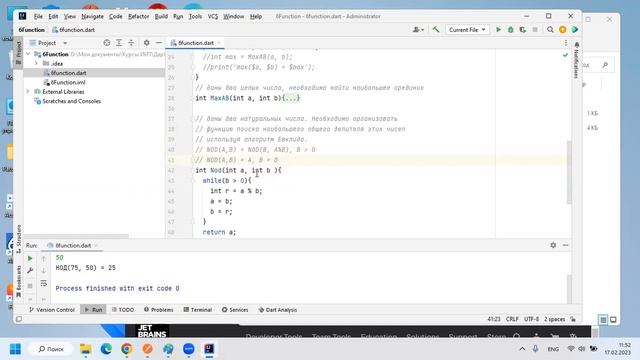Click 2 spaces indent setting
This screenshot has width=640, height=360.
coord(554,319)
